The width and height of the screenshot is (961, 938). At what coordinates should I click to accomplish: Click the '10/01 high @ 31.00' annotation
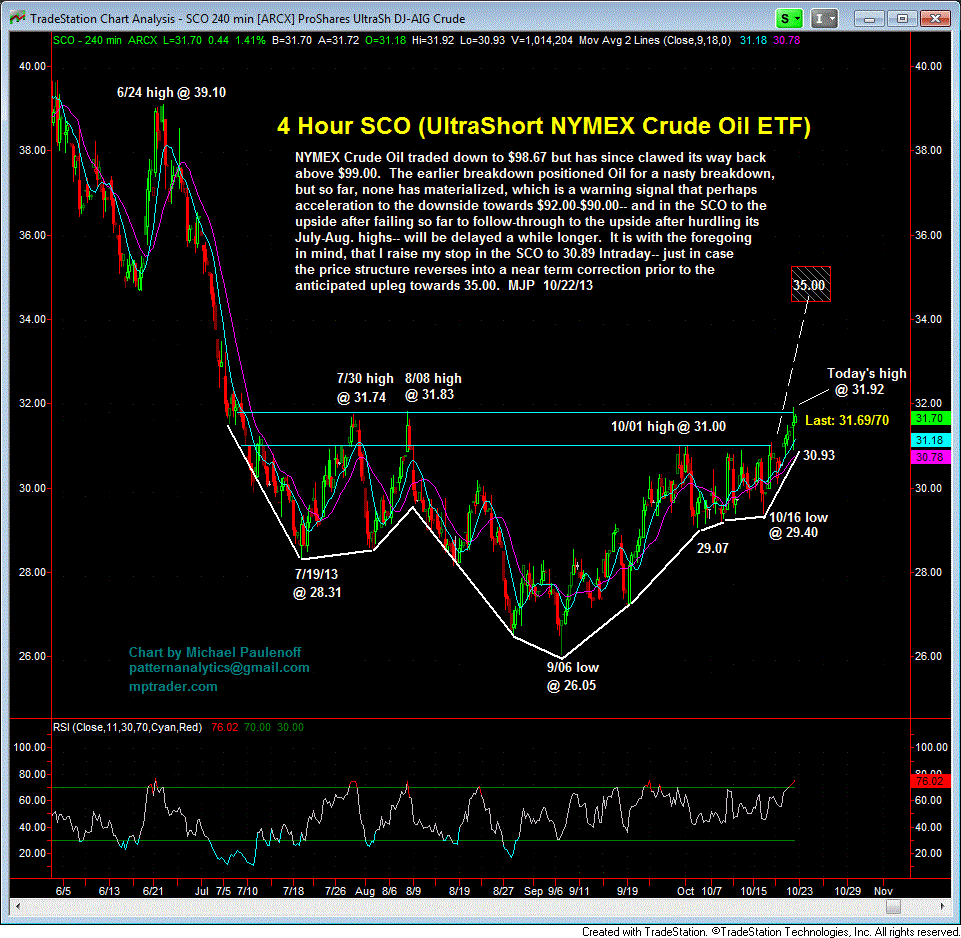pyautogui.click(x=668, y=426)
